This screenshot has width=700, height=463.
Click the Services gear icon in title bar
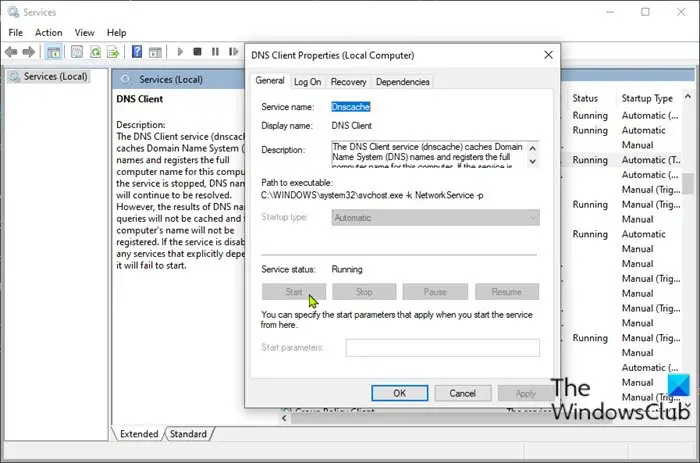13,12
